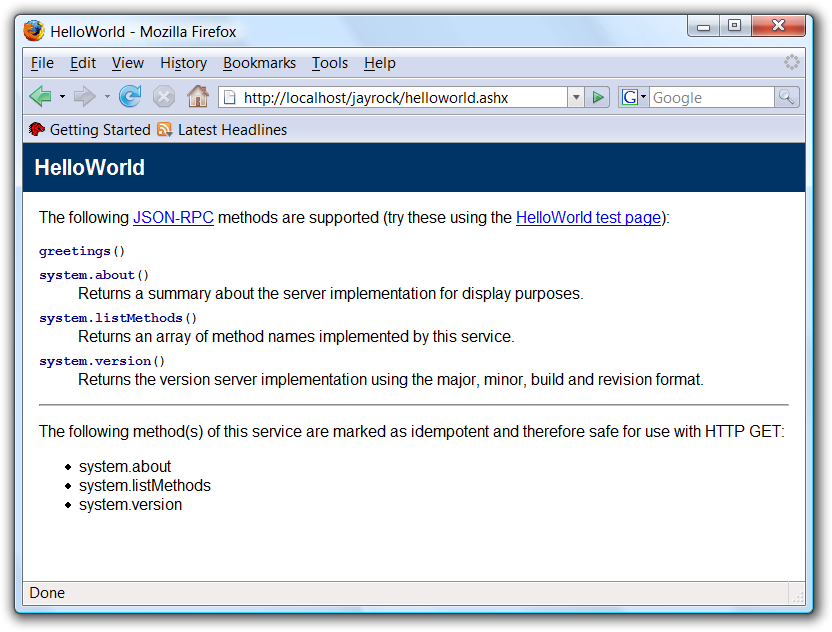Click the Google search input box

[712, 98]
